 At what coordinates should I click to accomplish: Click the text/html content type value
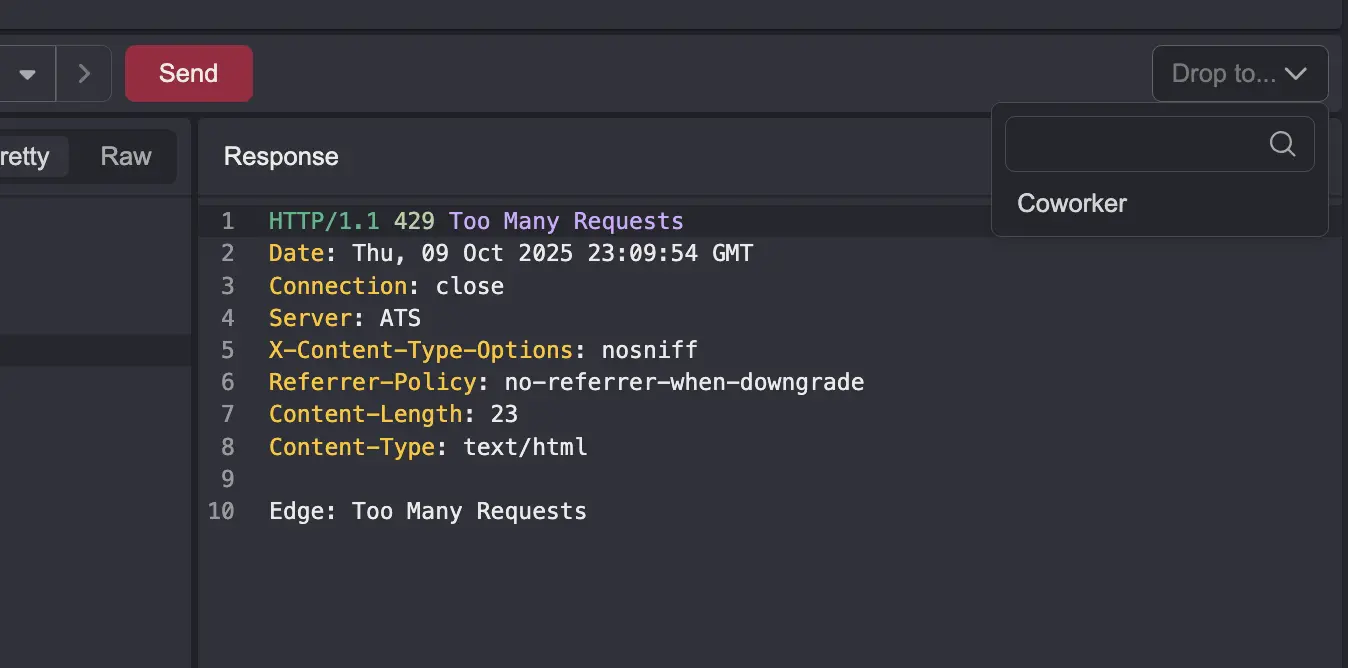point(525,447)
